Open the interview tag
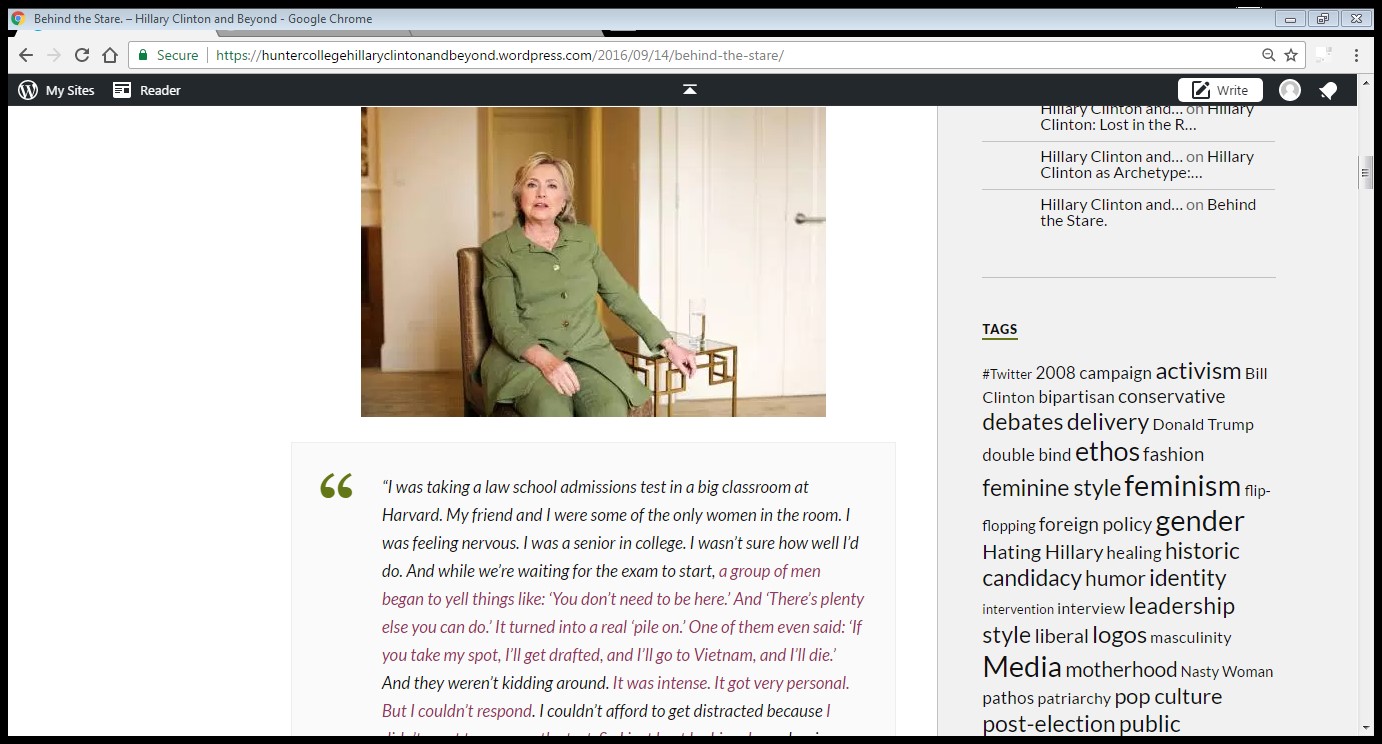The image size is (1382, 744). tap(1091, 608)
